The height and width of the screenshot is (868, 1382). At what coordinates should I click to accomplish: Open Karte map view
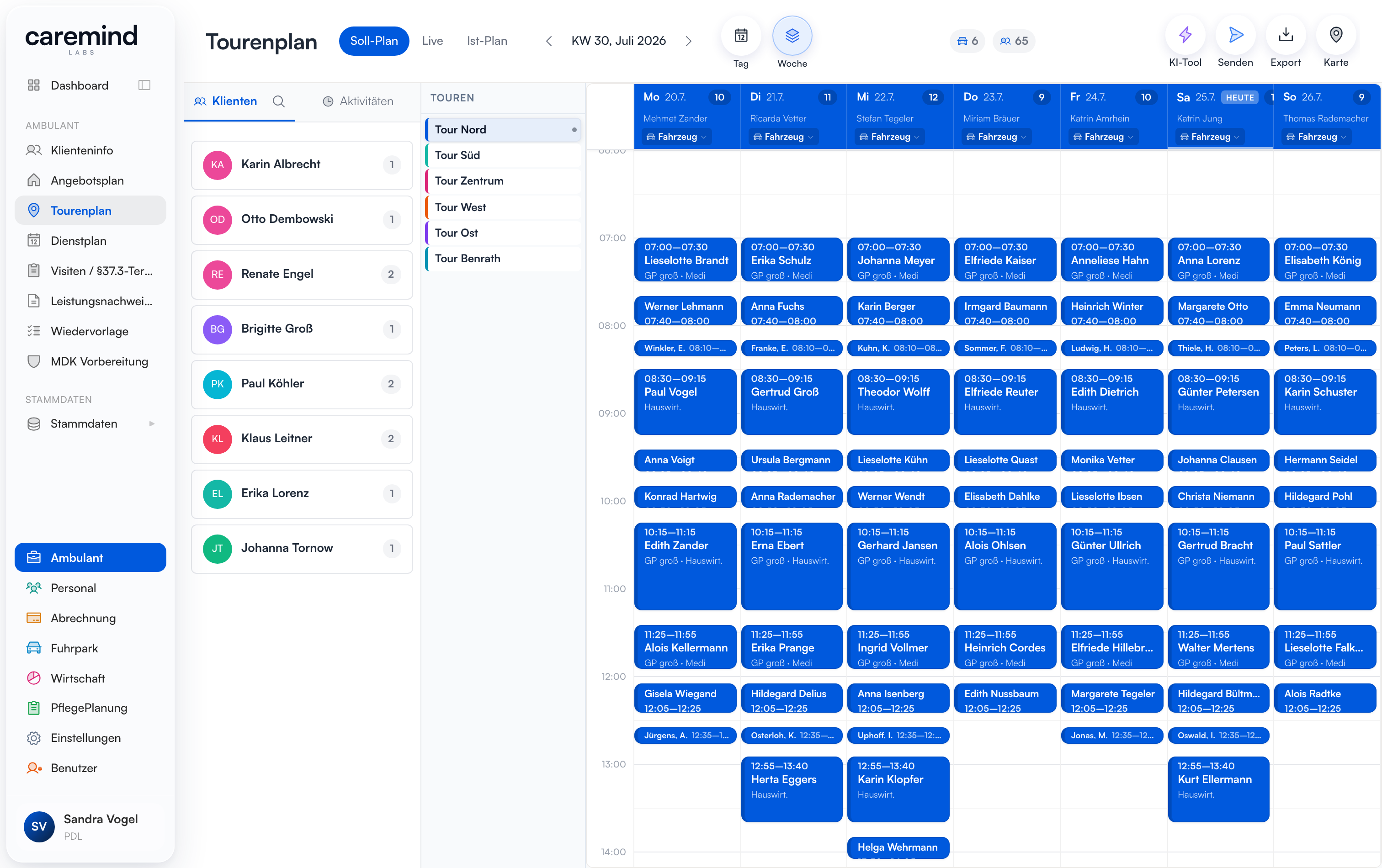tap(1336, 36)
